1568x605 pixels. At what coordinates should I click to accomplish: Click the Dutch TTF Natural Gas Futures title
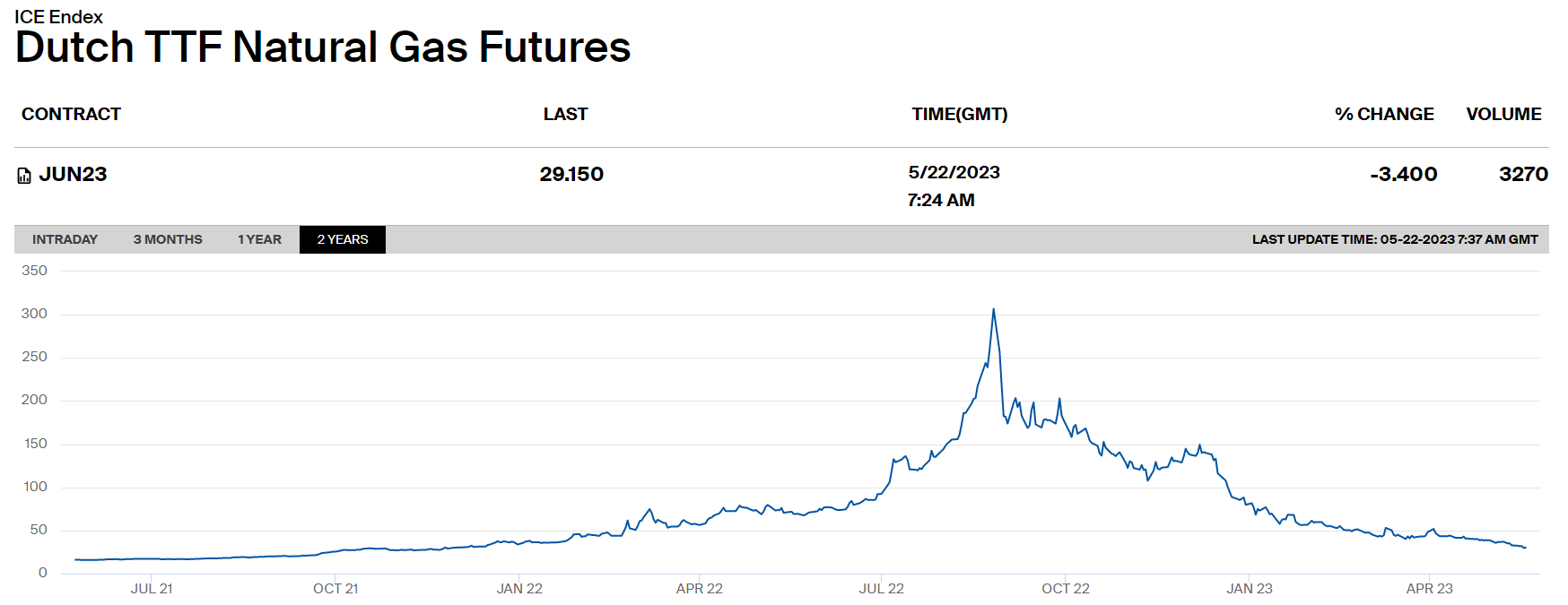click(x=323, y=48)
